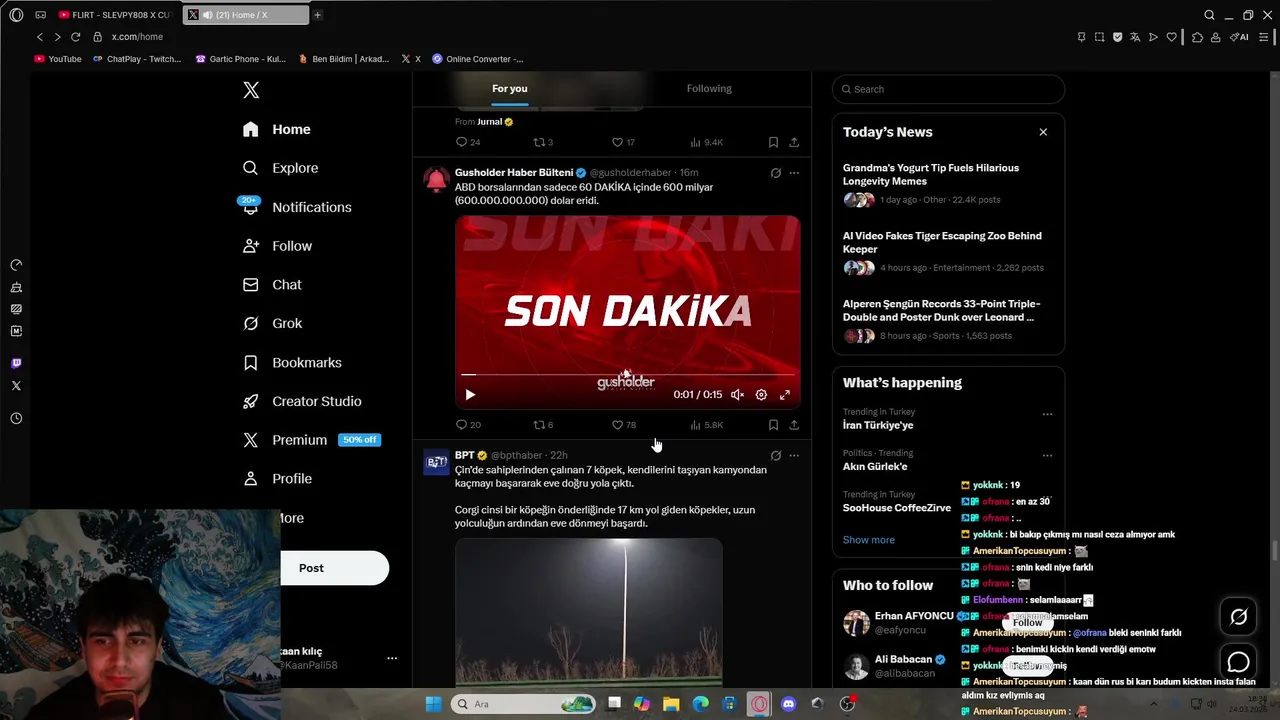The width and height of the screenshot is (1280, 720).
Task: Open Discord from the Windows taskbar
Action: (788, 704)
